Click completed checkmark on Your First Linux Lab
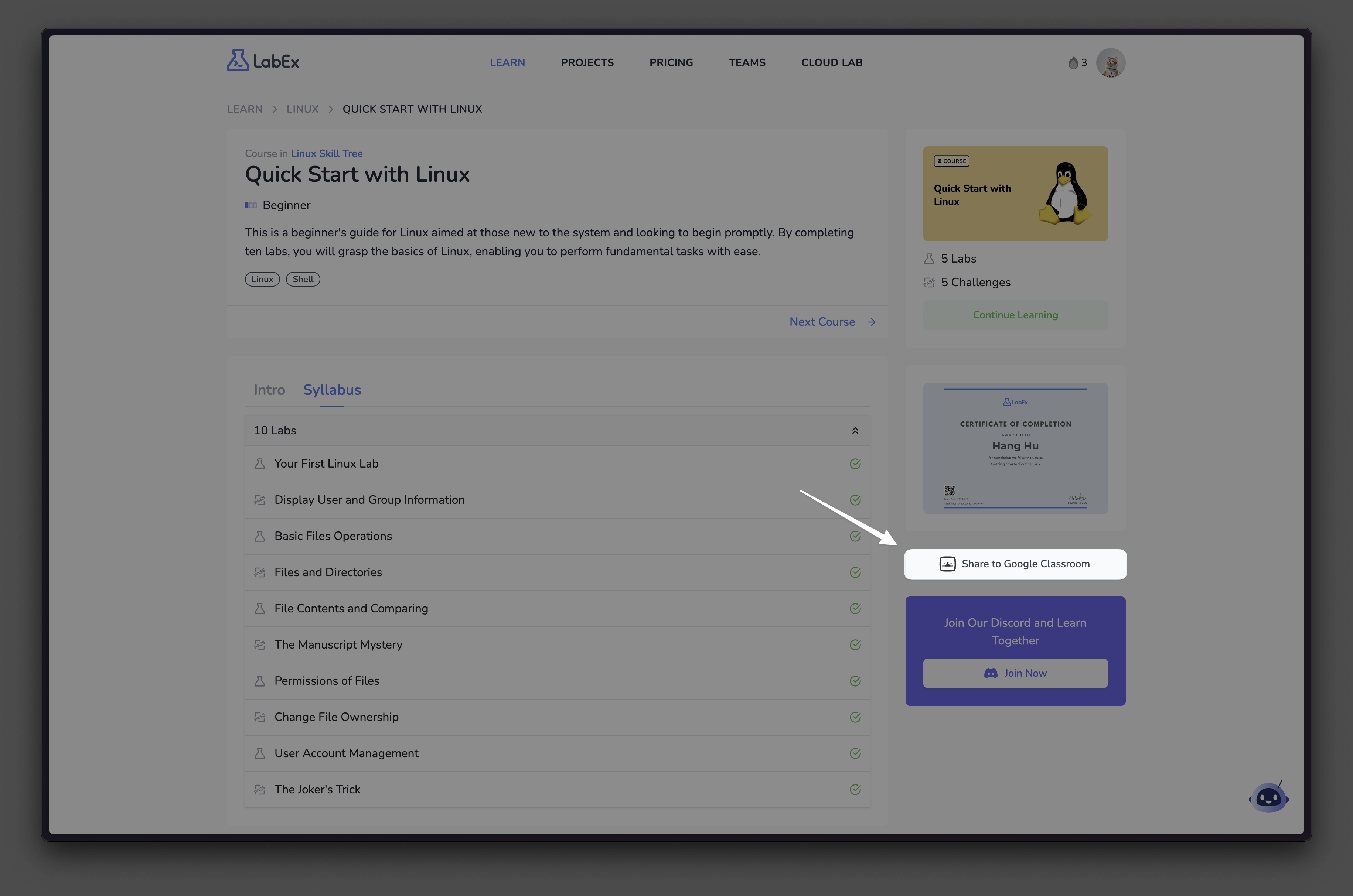 (855, 464)
